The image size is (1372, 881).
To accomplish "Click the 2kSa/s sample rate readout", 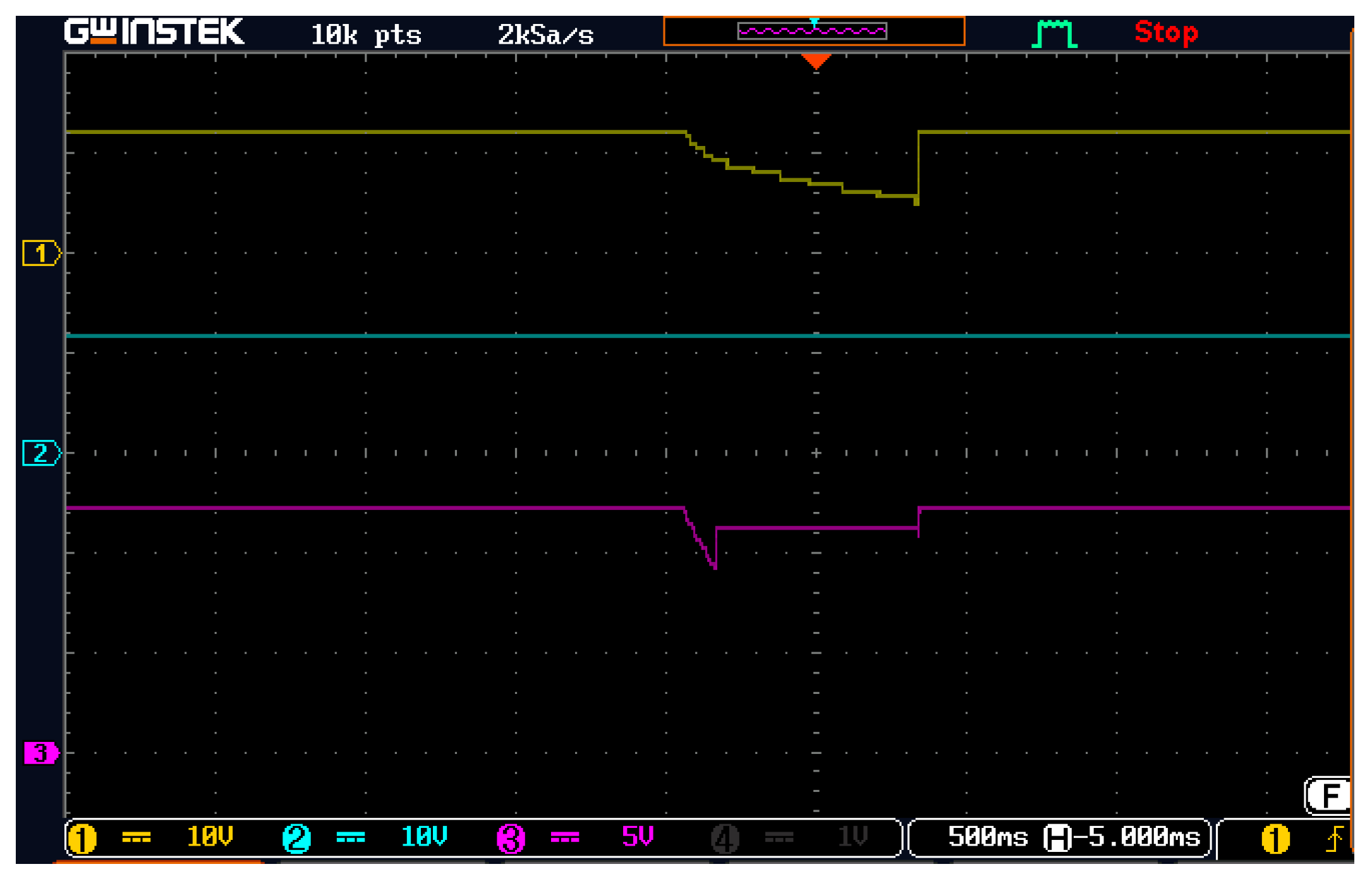I will point(545,35).
